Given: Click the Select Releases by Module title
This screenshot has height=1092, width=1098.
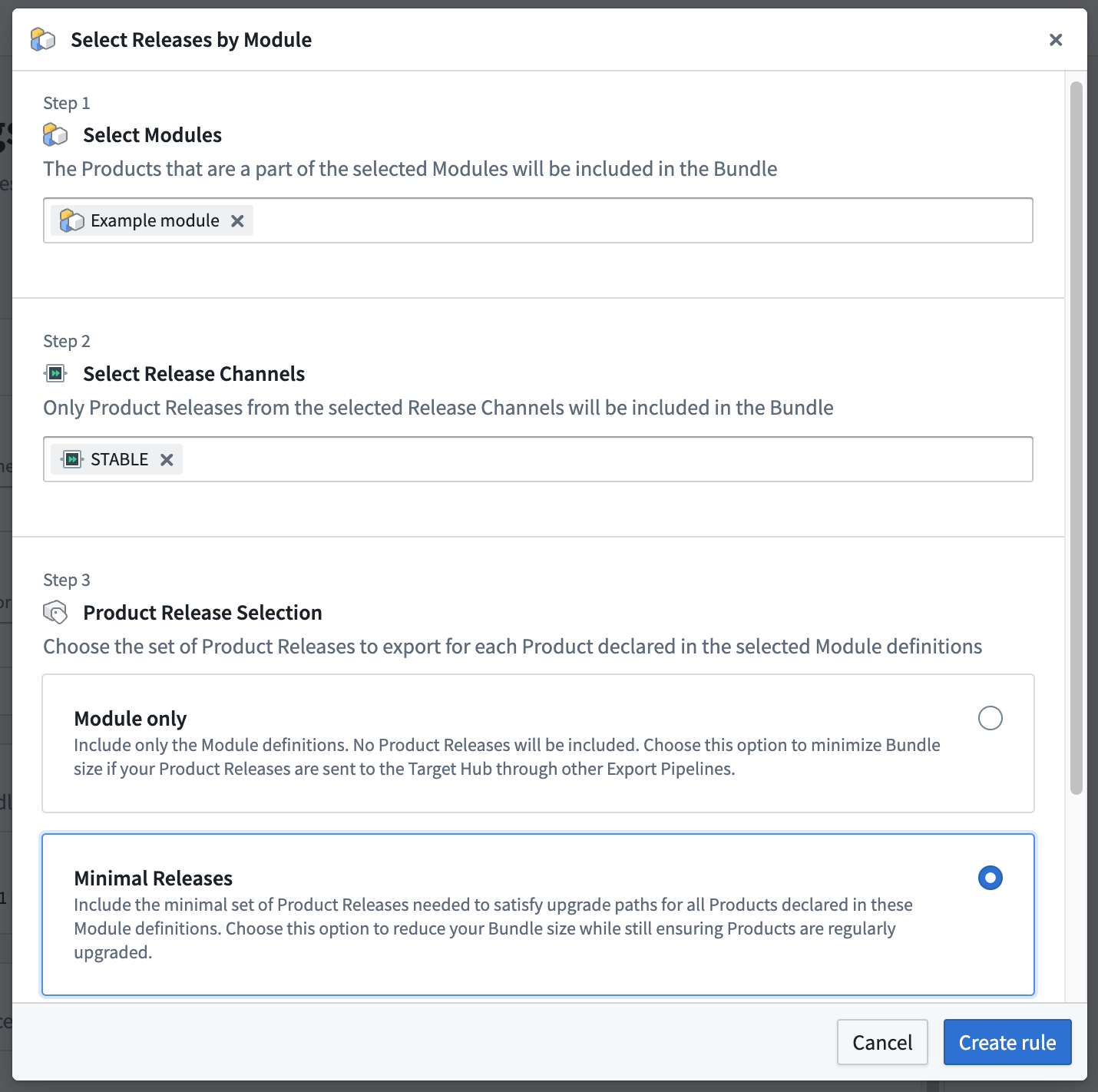Looking at the screenshot, I should 191,40.
